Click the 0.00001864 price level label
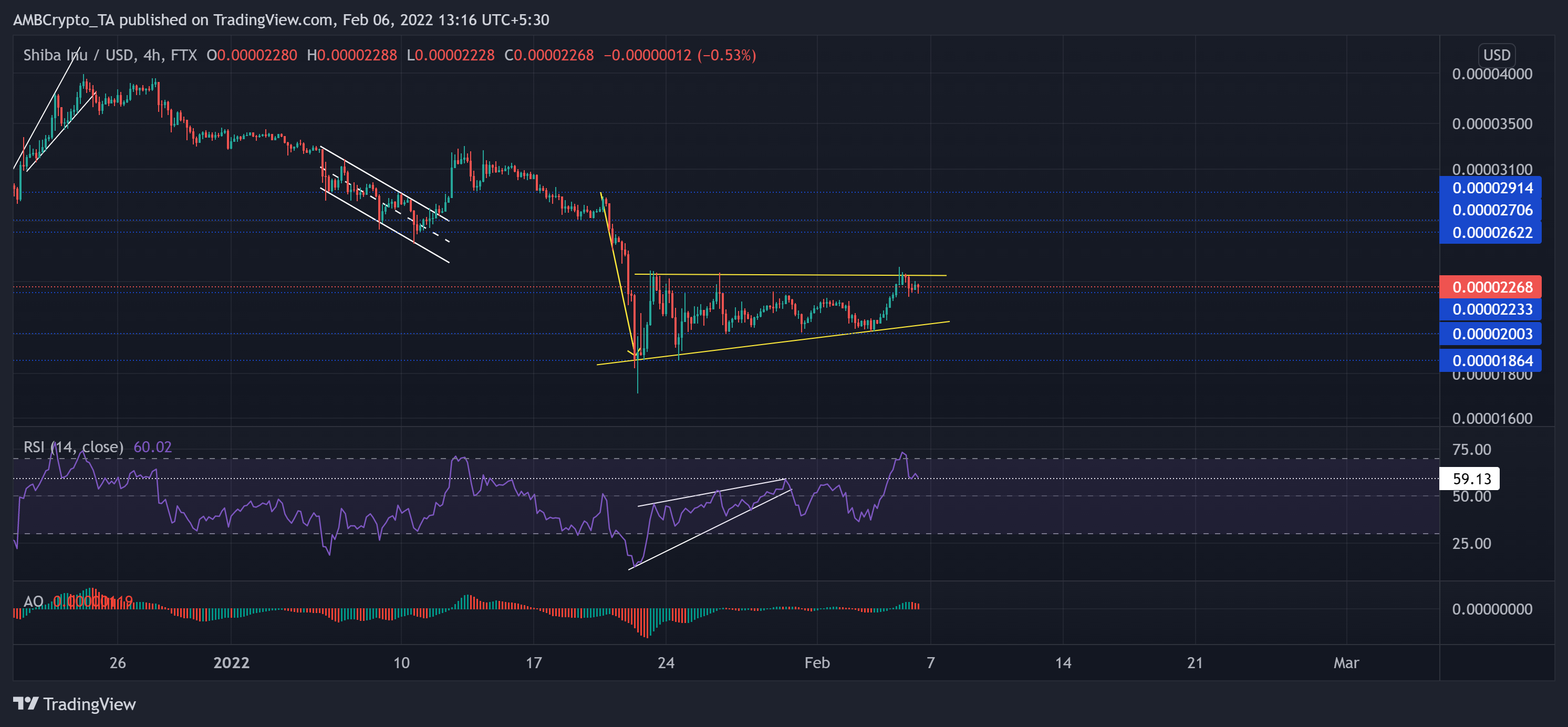 point(1490,360)
